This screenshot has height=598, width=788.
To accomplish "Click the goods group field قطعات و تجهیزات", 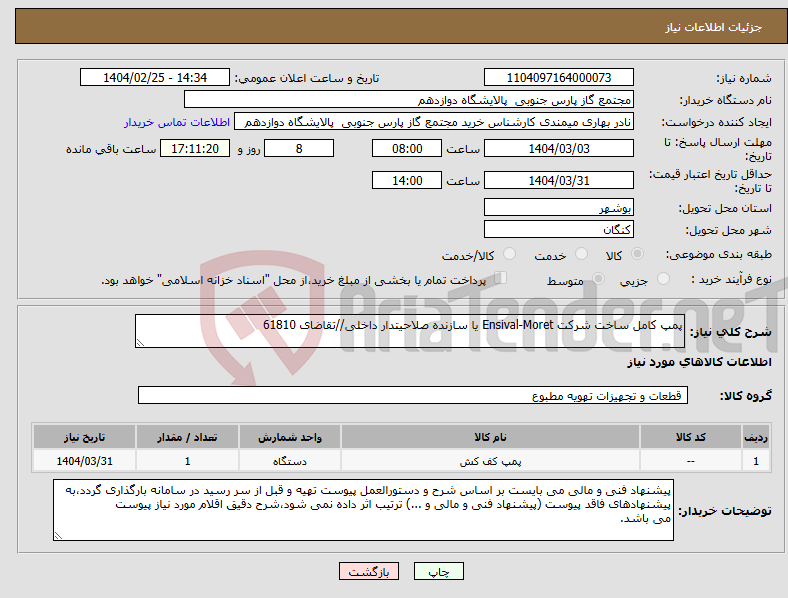I will tap(413, 395).
